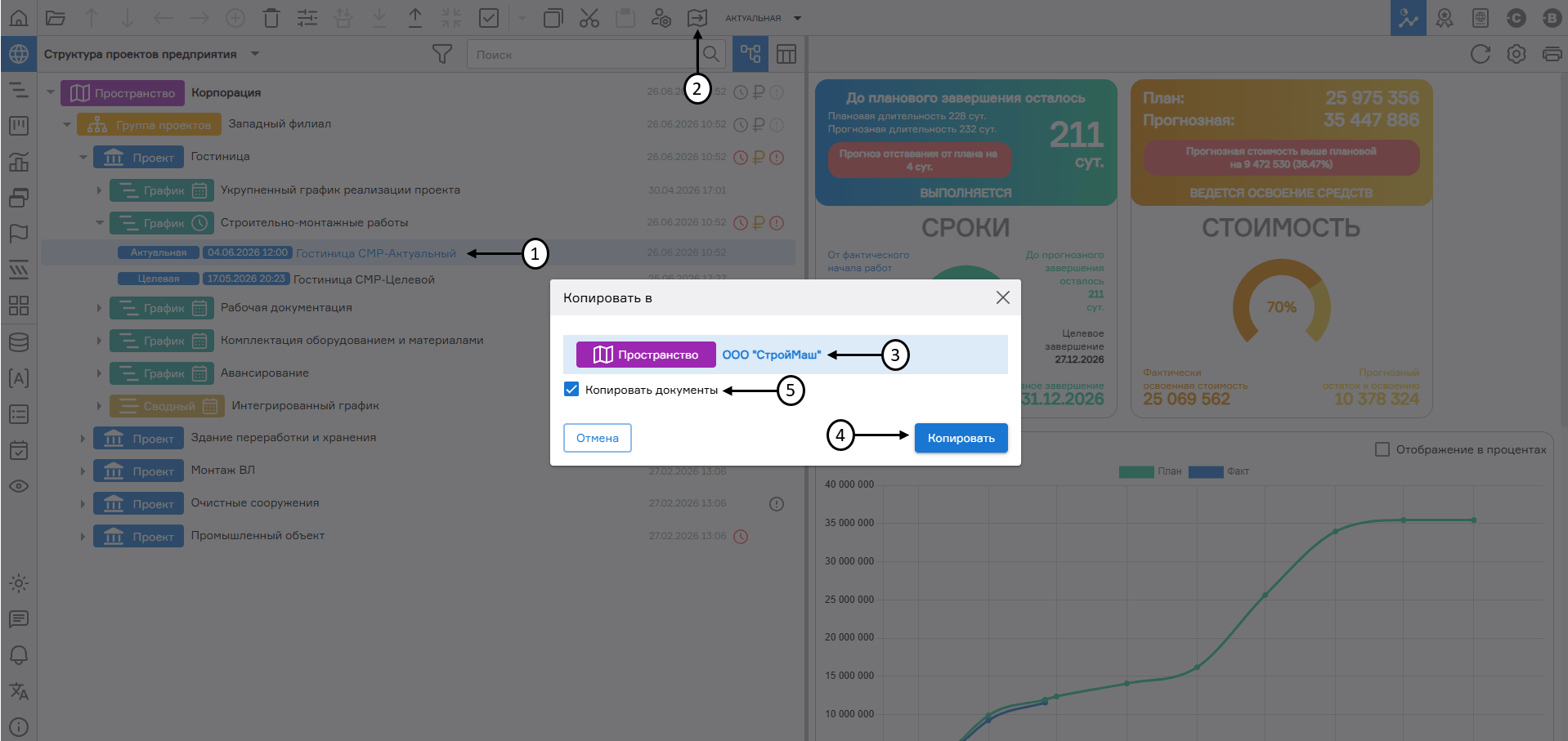Open the translate language icon in sidebar
Viewport: 1568px width, 741px height.
(19, 691)
